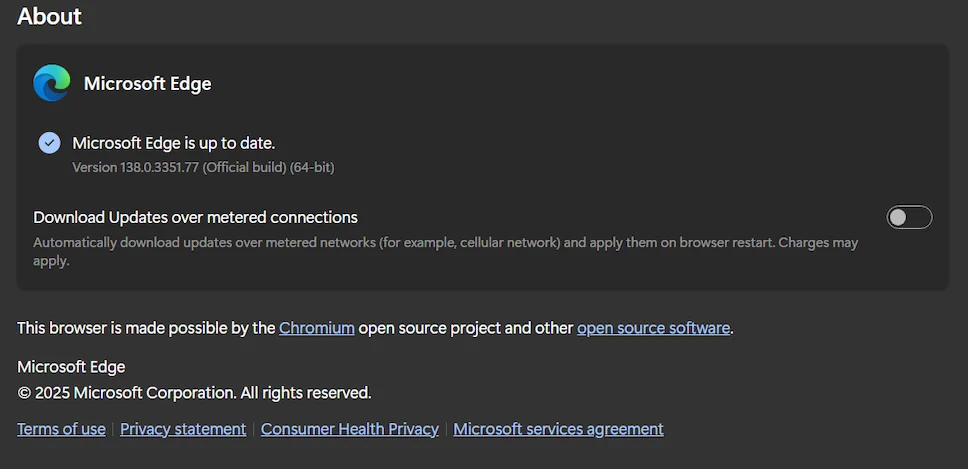Click the About page heading
The image size is (968, 469).
click(x=49, y=16)
